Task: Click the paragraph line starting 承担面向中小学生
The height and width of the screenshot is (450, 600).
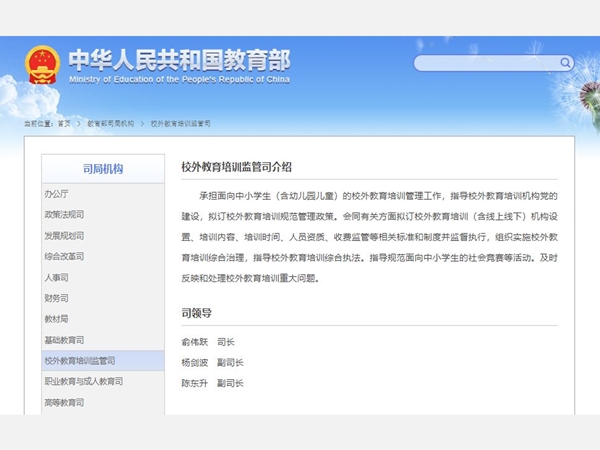Action: [x=378, y=196]
